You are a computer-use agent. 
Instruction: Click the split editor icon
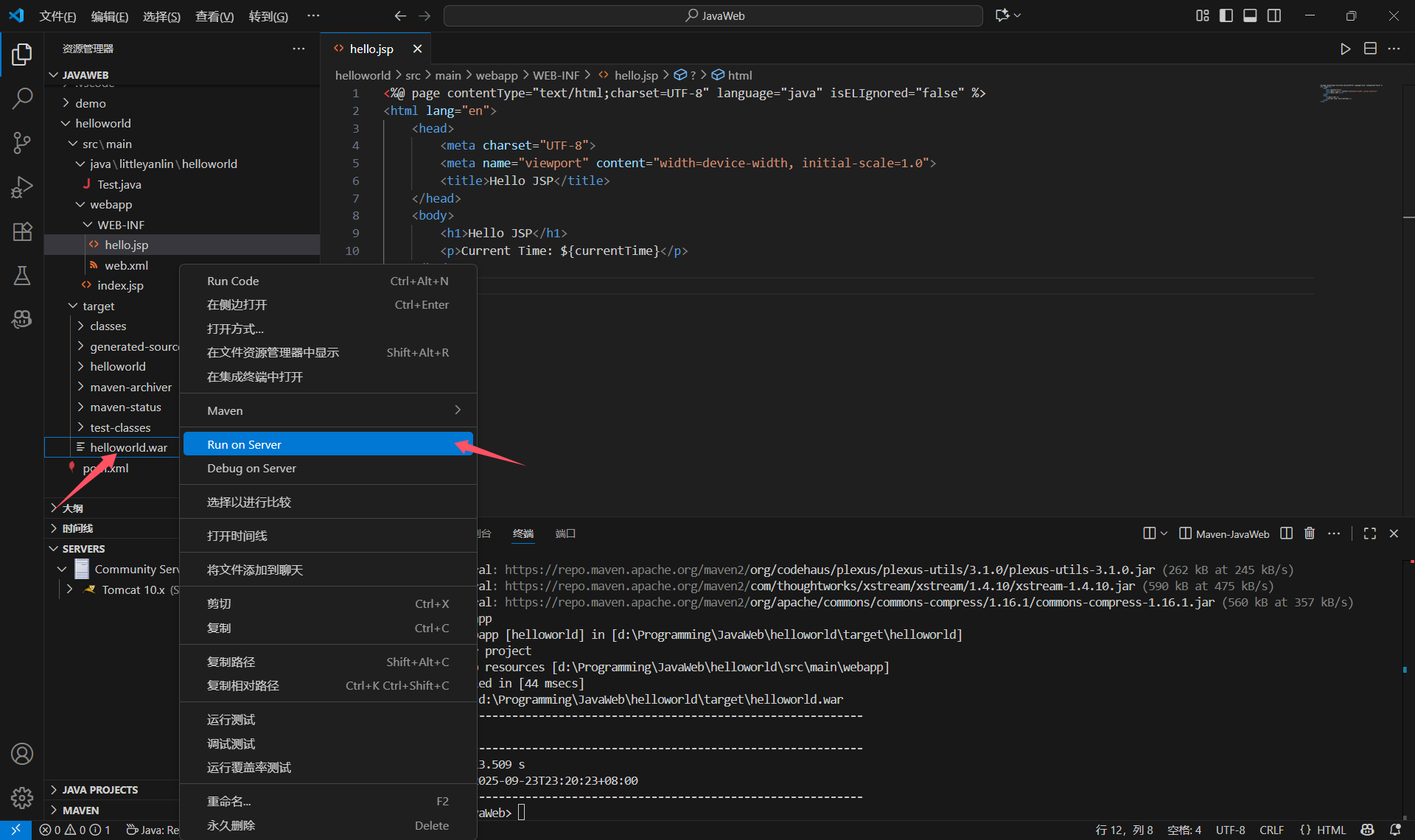[x=1370, y=49]
